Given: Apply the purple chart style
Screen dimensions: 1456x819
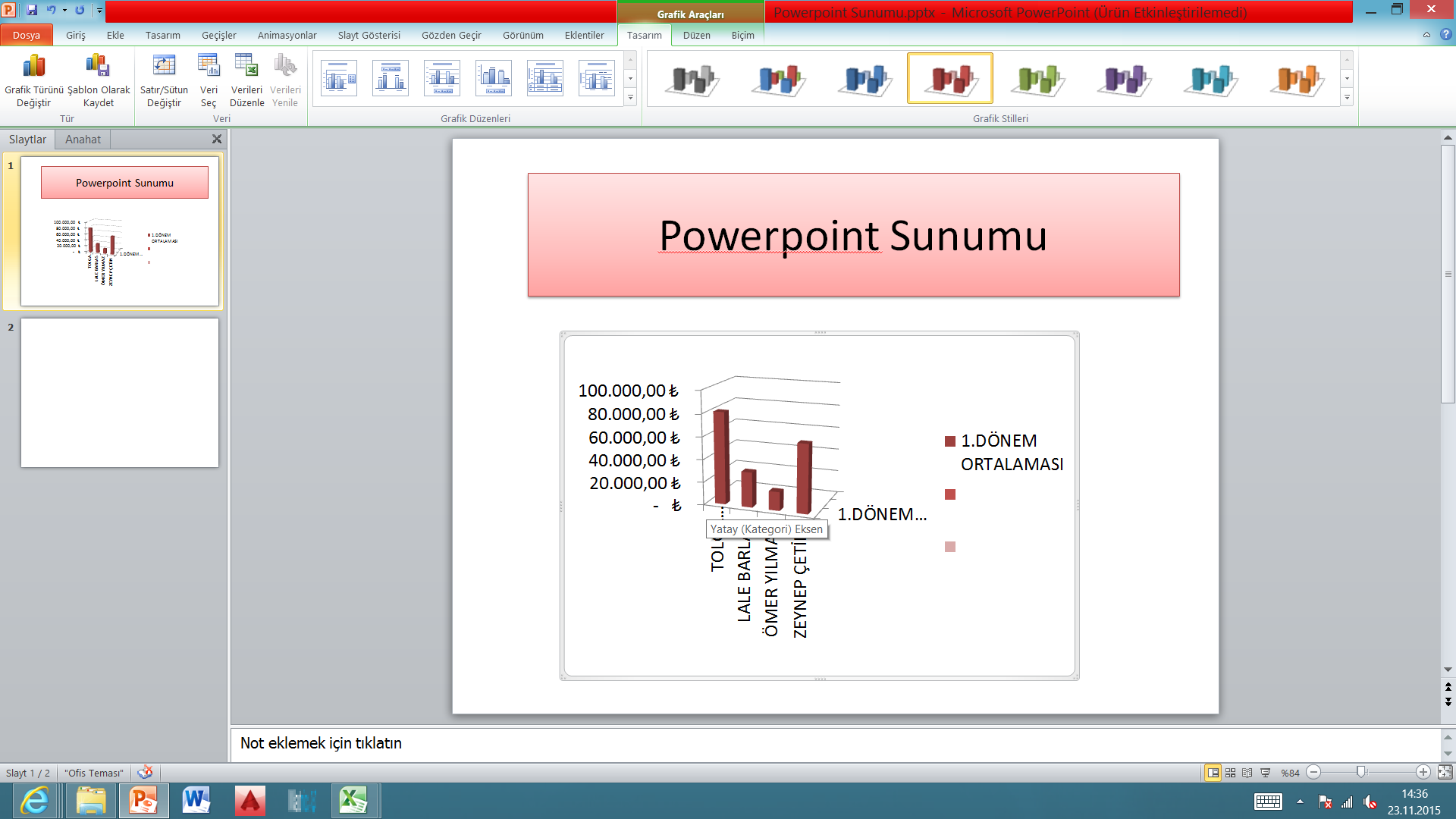Looking at the screenshot, I should tap(1124, 78).
